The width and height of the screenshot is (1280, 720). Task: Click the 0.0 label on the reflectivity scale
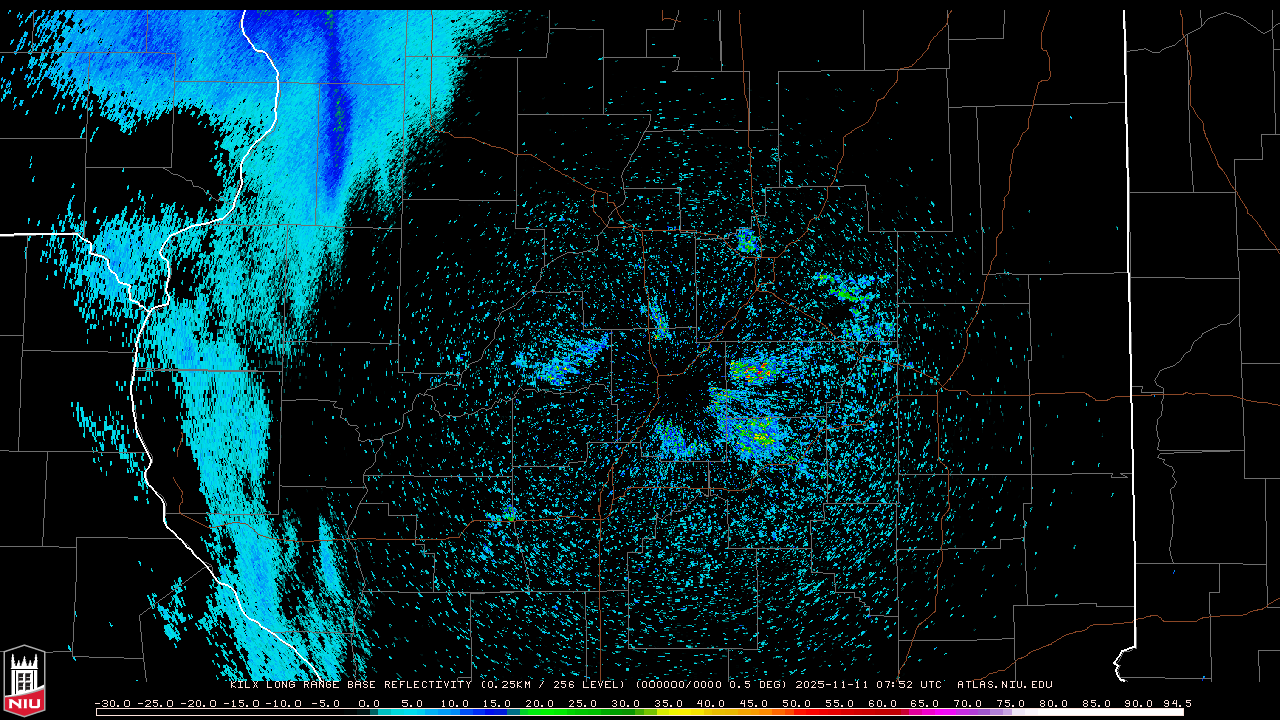click(369, 703)
